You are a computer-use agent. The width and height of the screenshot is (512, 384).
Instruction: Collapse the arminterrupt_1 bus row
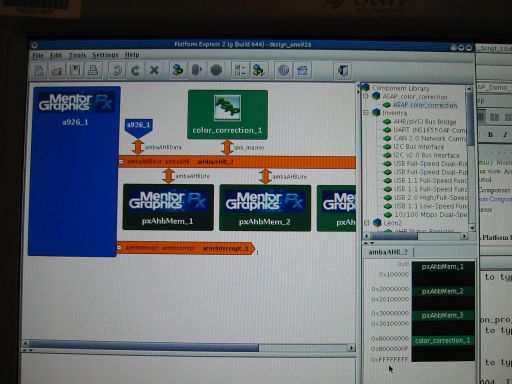(x=119, y=248)
